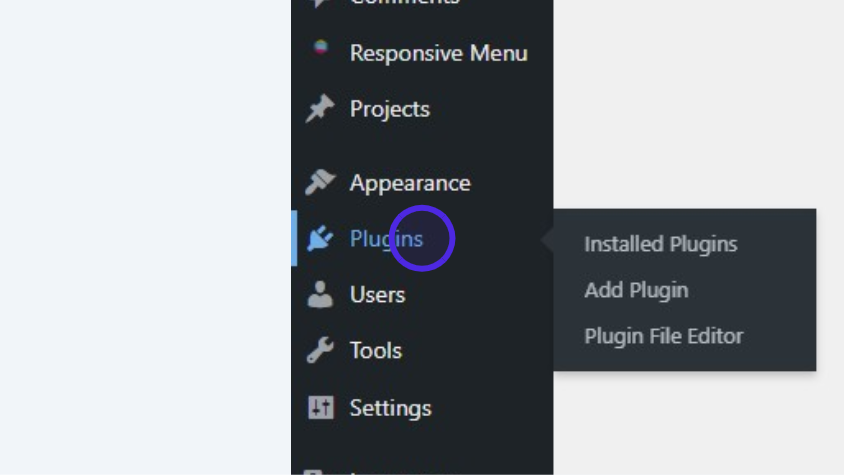The width and height of the screenshot is (844, 475).
Task: Click the Tools wrench icon
Action: pos(320,351)
